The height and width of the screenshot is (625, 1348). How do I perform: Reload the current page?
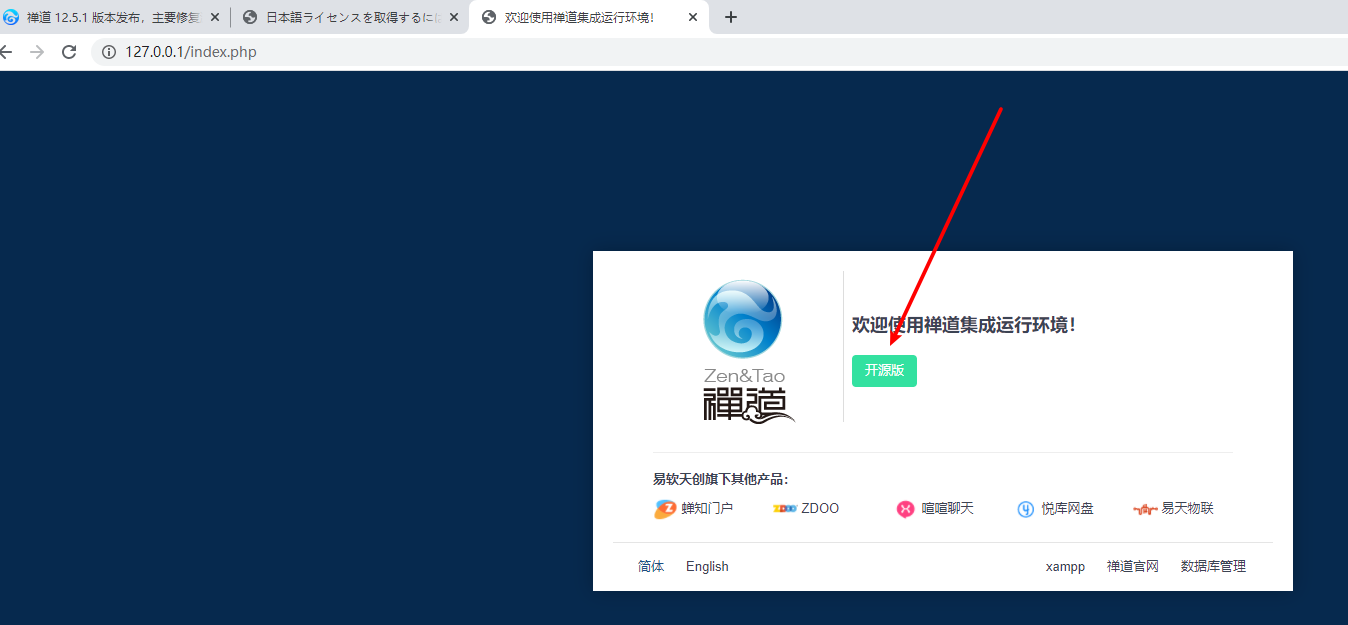tap(69, 52)
